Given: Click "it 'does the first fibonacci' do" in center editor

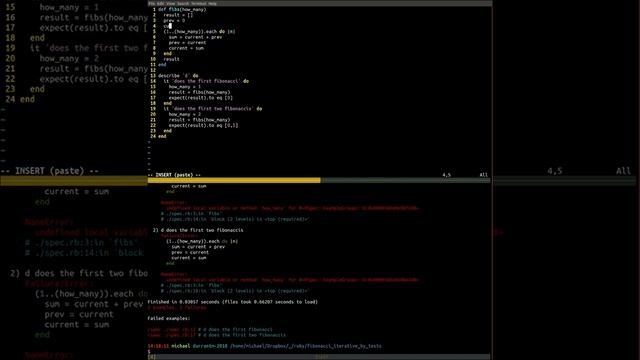Looking at the screenshot, I should [206, 81].
